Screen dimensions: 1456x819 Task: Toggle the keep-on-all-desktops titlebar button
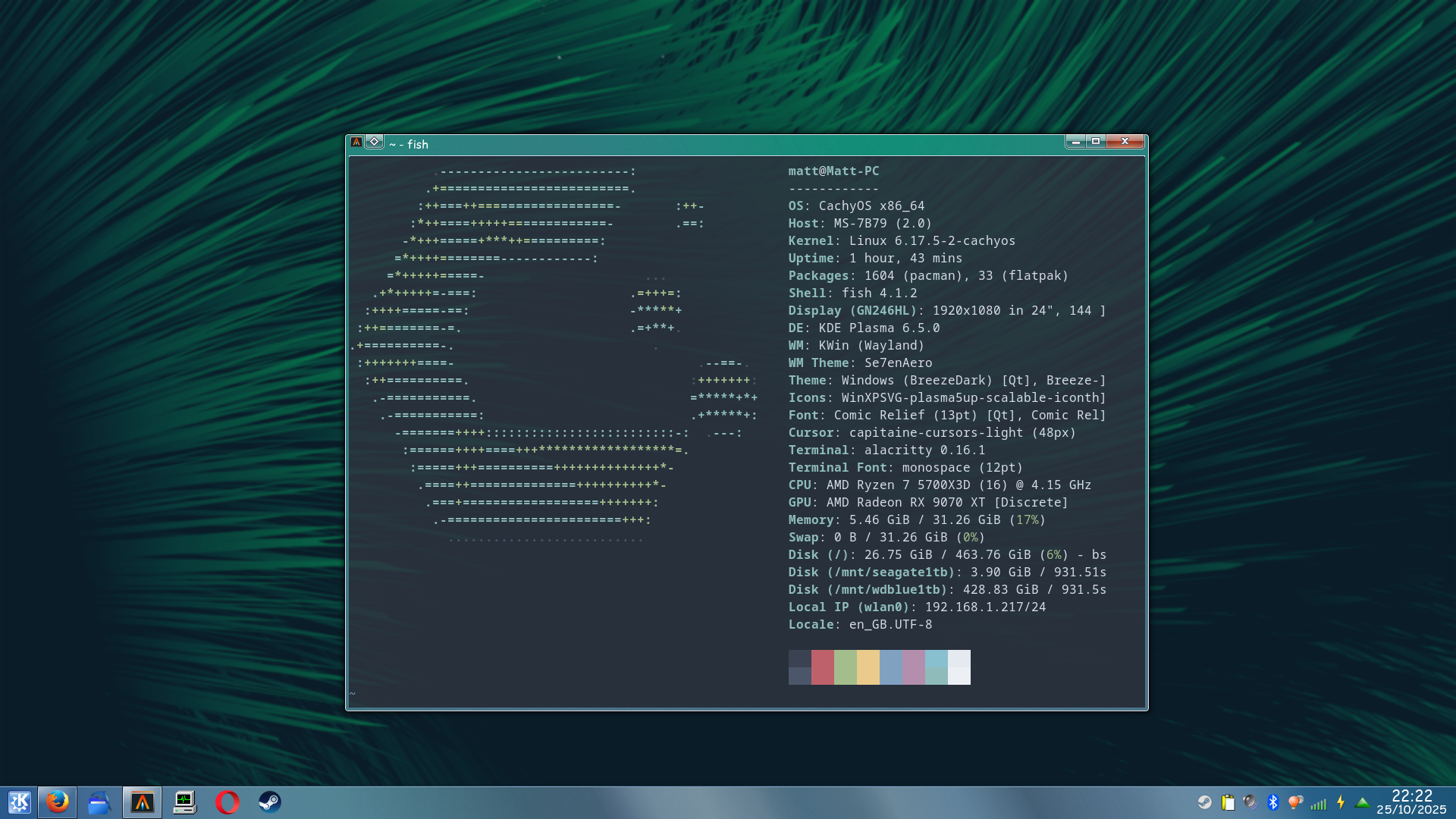(374, 142)
